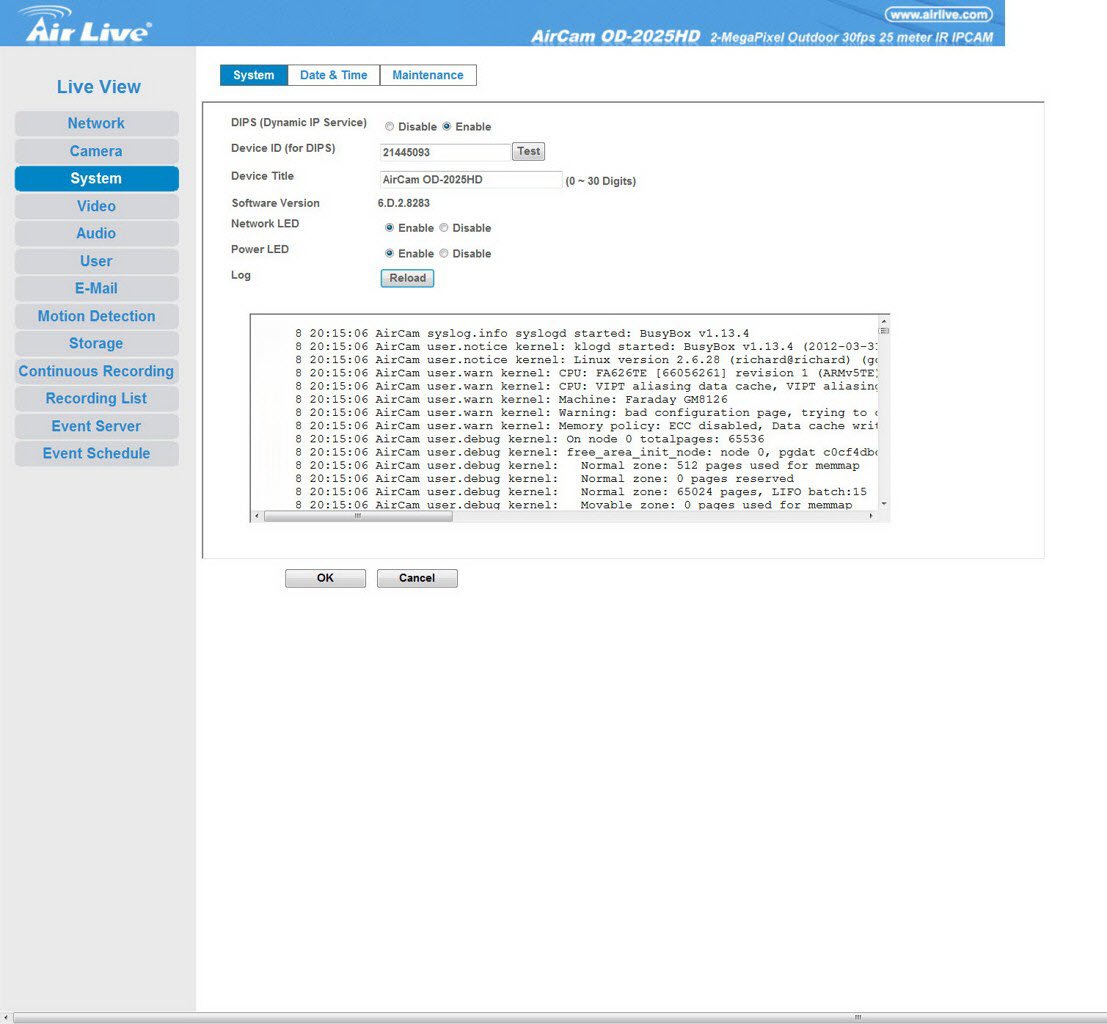View the Recording List
Viewport: 1107px width, 1024px height.
point(97,399)
